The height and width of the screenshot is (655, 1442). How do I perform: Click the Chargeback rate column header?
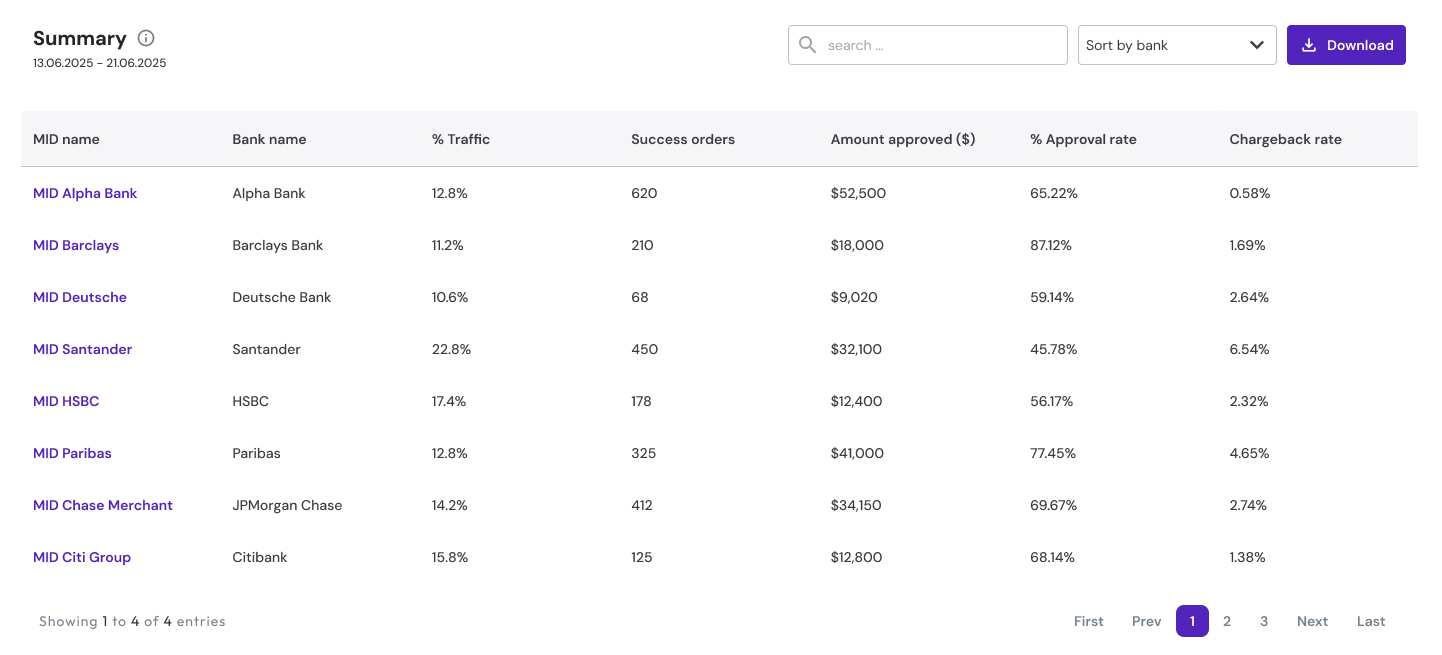1285,139
